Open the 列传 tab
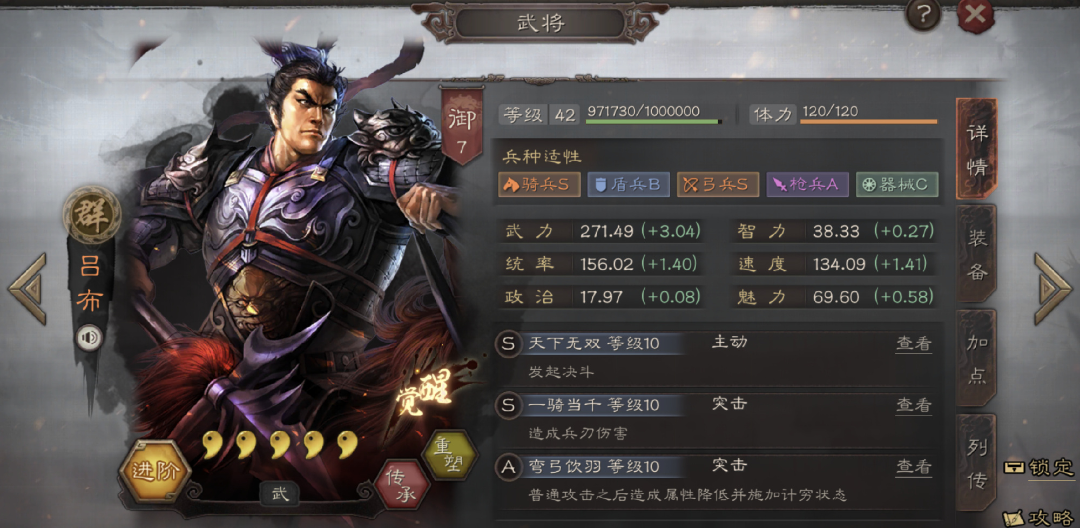This screenshot has height=528, width=1080. pyautogui.click(x=977, y=462)
